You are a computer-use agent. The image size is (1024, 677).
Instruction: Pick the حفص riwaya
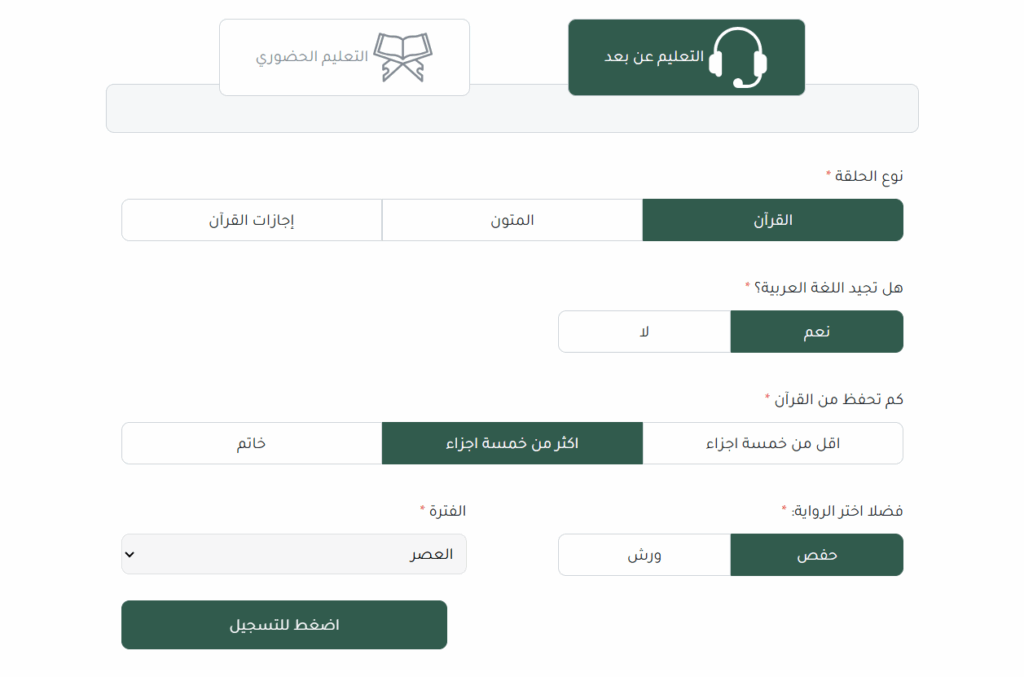point(816,555)
